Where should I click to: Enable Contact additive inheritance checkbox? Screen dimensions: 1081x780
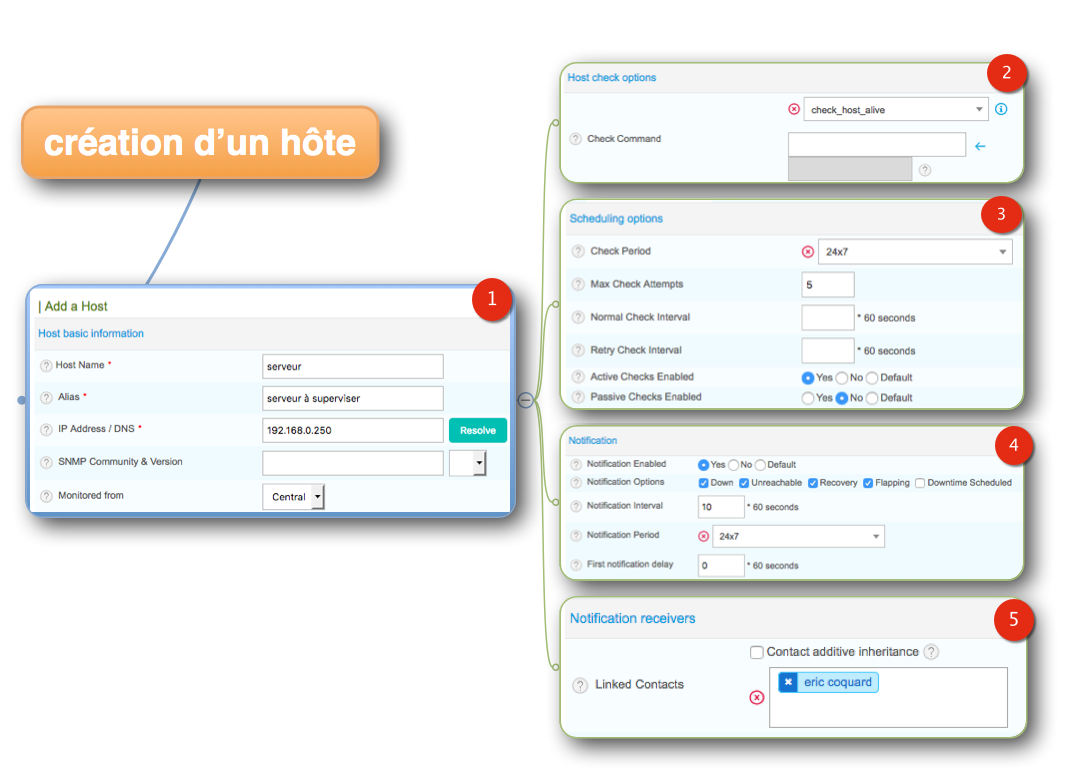pos(757,652)
